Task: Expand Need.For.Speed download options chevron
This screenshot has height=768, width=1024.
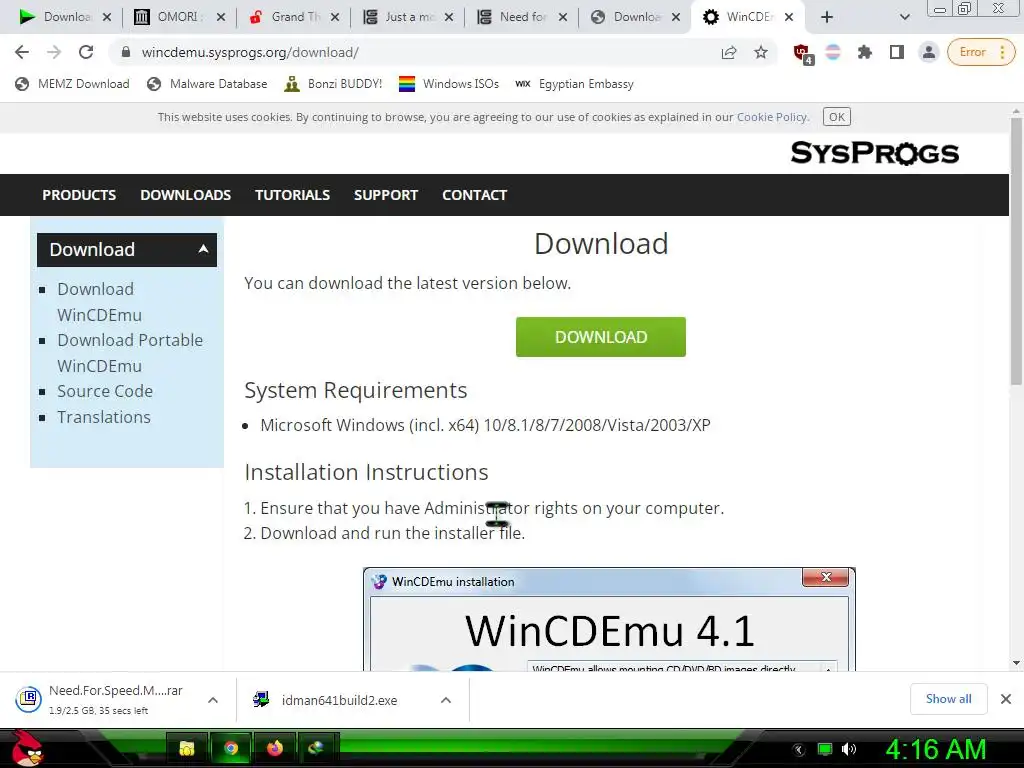Action: click(x=213, y=700)
